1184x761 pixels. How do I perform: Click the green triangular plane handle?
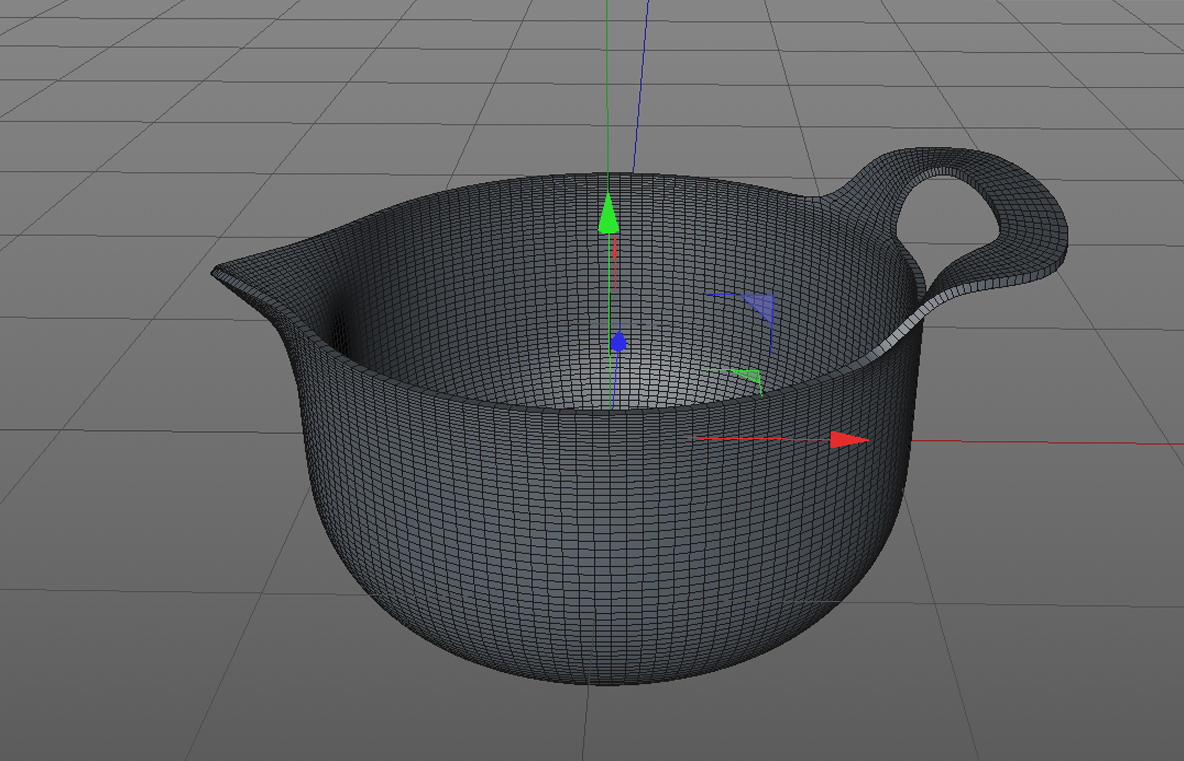click(x=748, y=377)
